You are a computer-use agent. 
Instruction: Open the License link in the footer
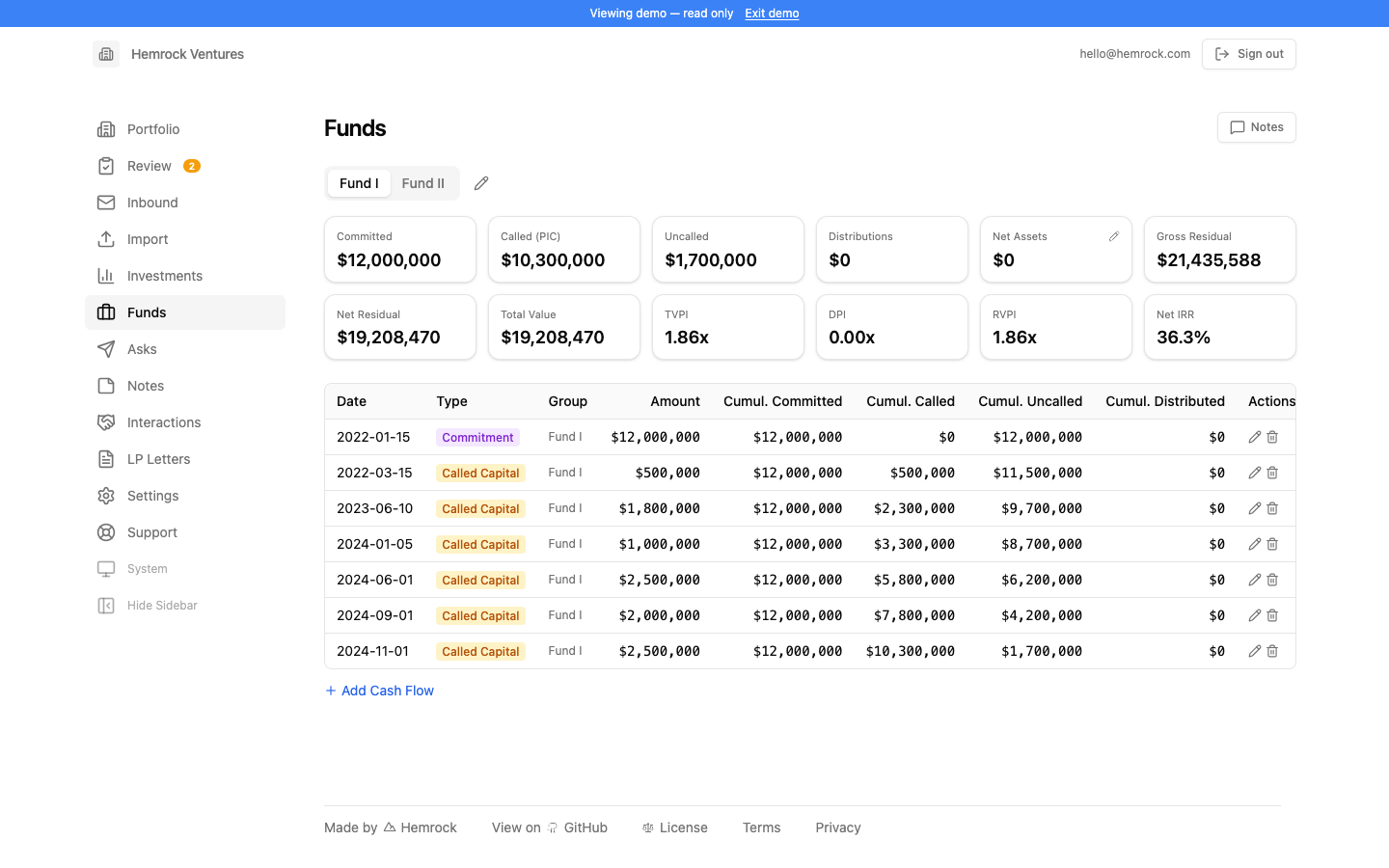[x=675, y=827]
